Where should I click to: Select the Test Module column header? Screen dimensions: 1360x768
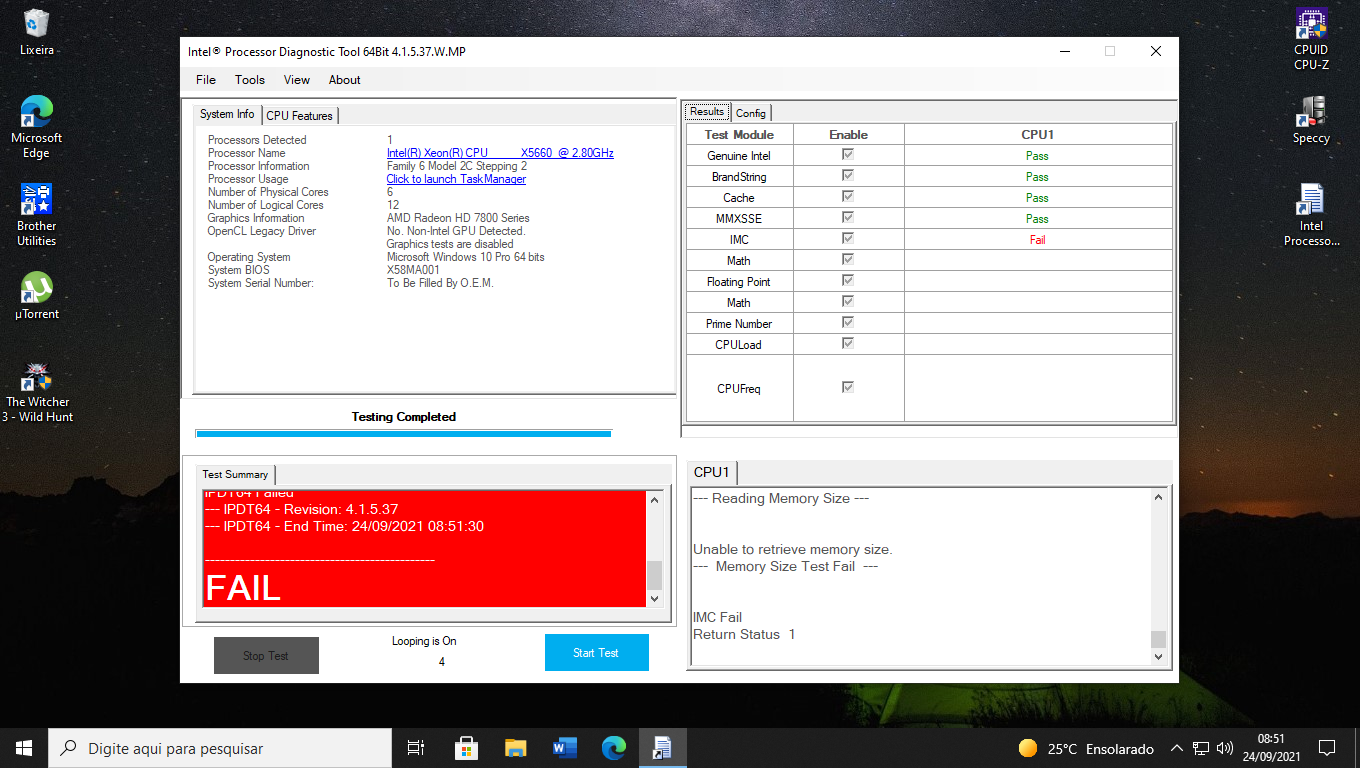point(739,134)
